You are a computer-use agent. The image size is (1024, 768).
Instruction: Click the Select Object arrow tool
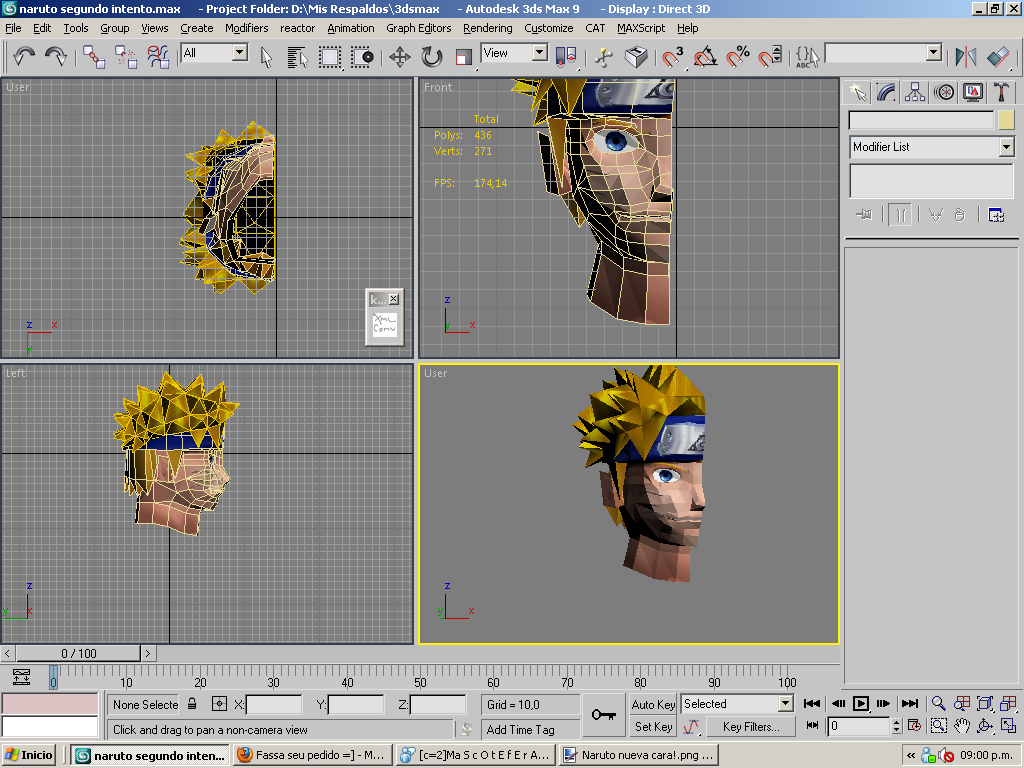pos(267,57)
